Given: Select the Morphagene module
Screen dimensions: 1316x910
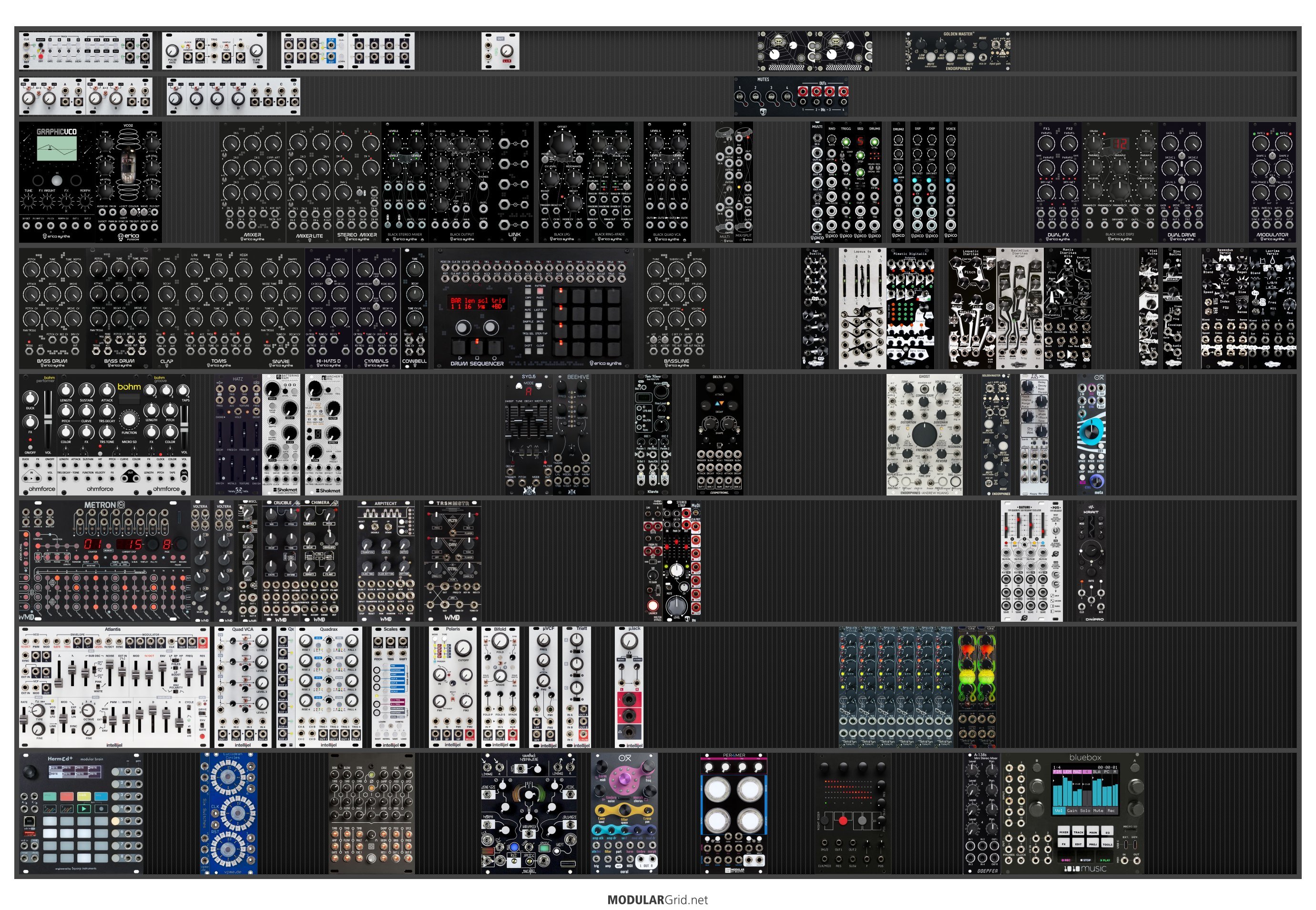Looking at the screenshot, I should tap(529, 814).
